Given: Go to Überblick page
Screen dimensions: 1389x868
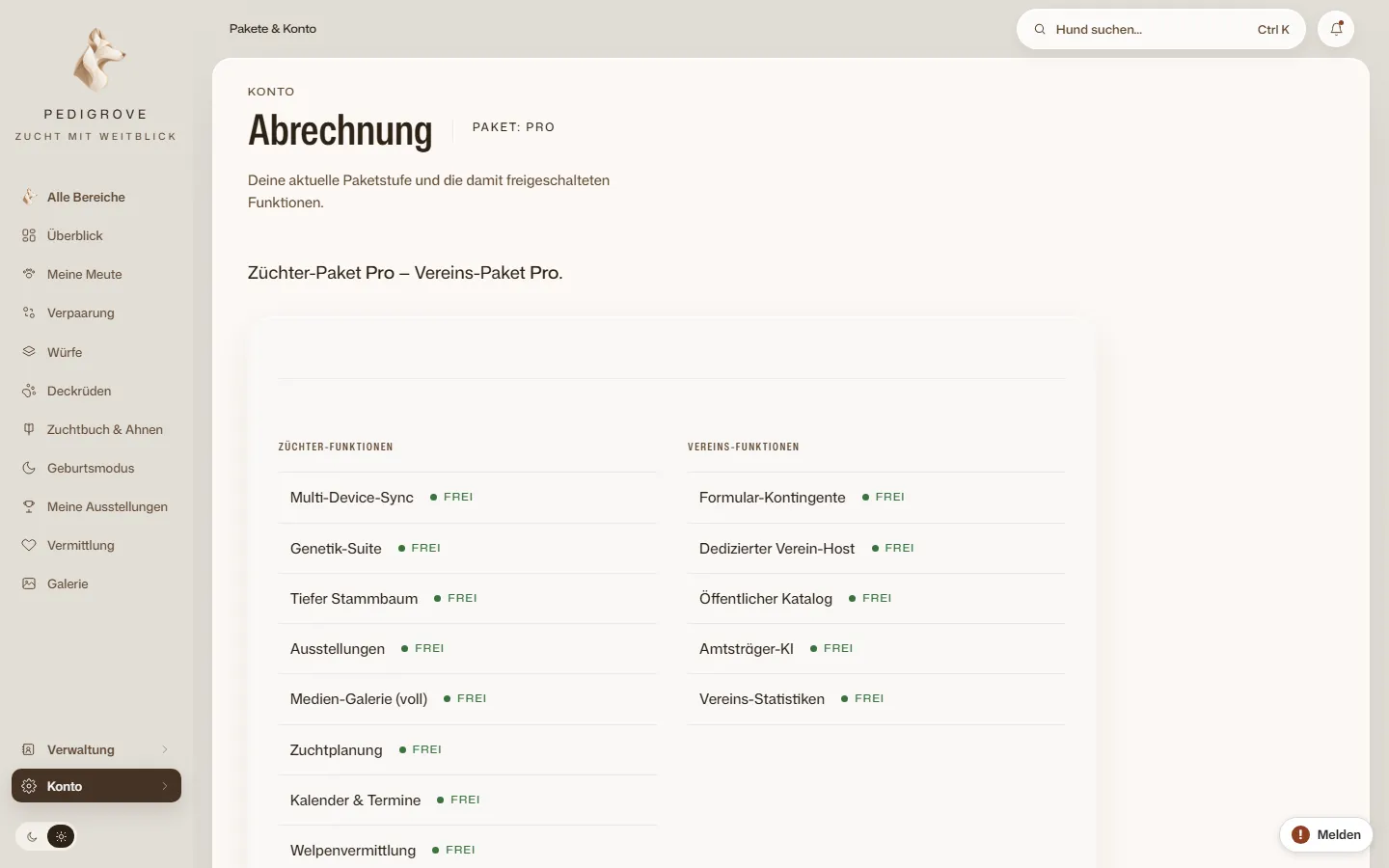Looking at the screenshot, I should point(96,235).
